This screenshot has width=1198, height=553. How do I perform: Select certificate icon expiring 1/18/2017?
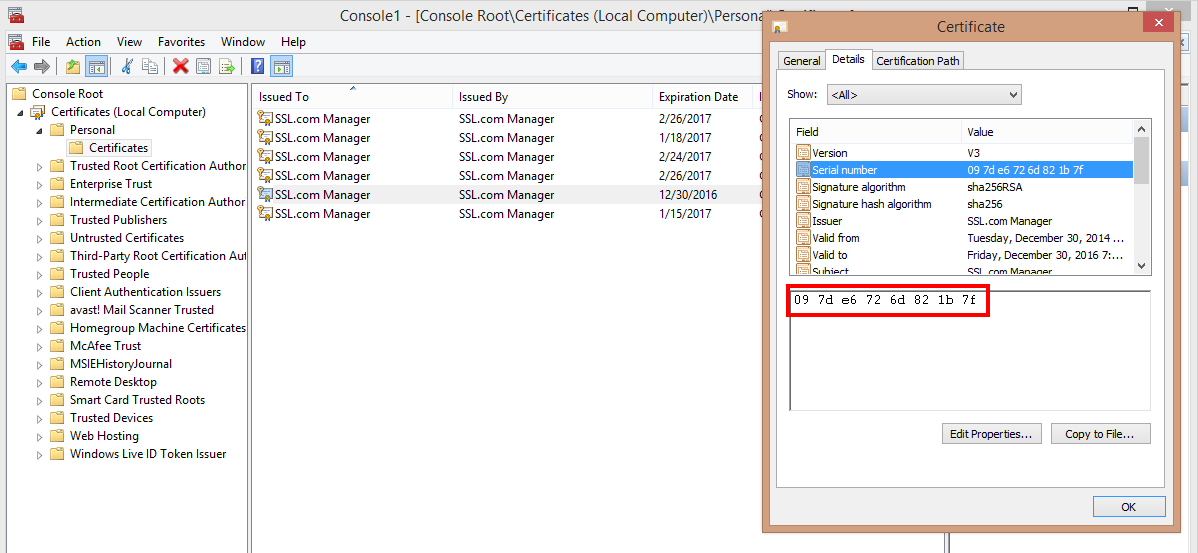265,137
